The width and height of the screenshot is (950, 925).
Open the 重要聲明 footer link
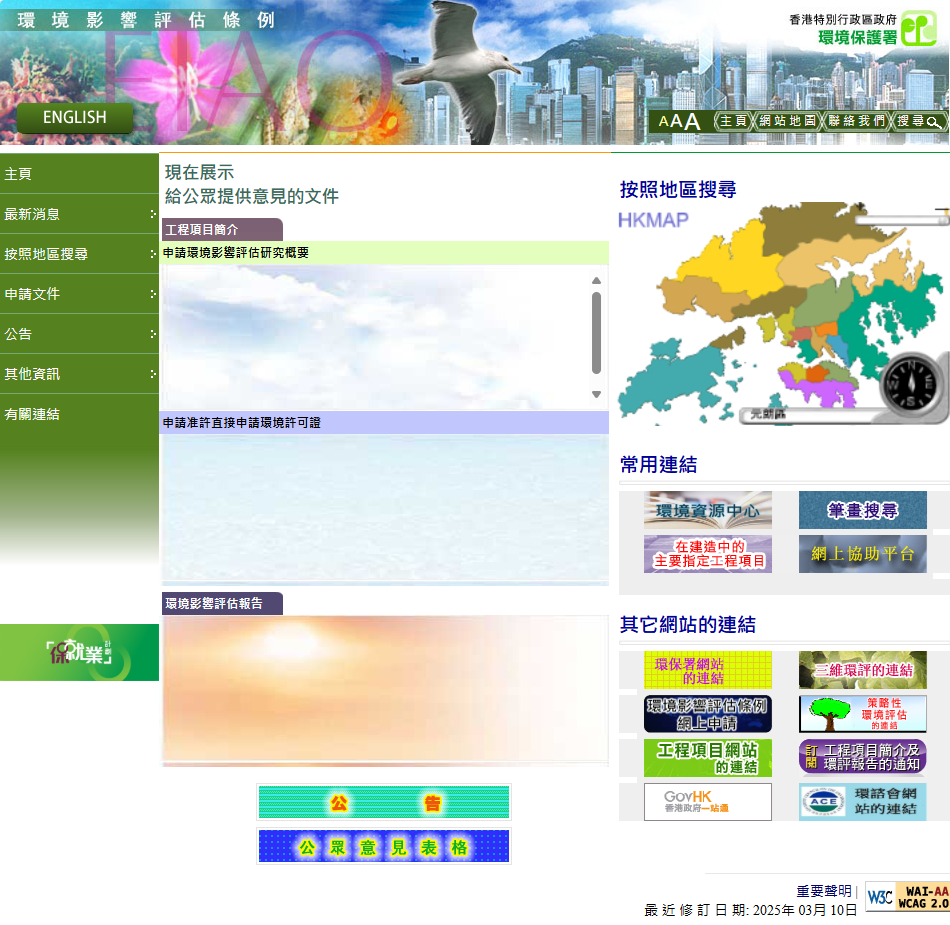tap(824, 891)
